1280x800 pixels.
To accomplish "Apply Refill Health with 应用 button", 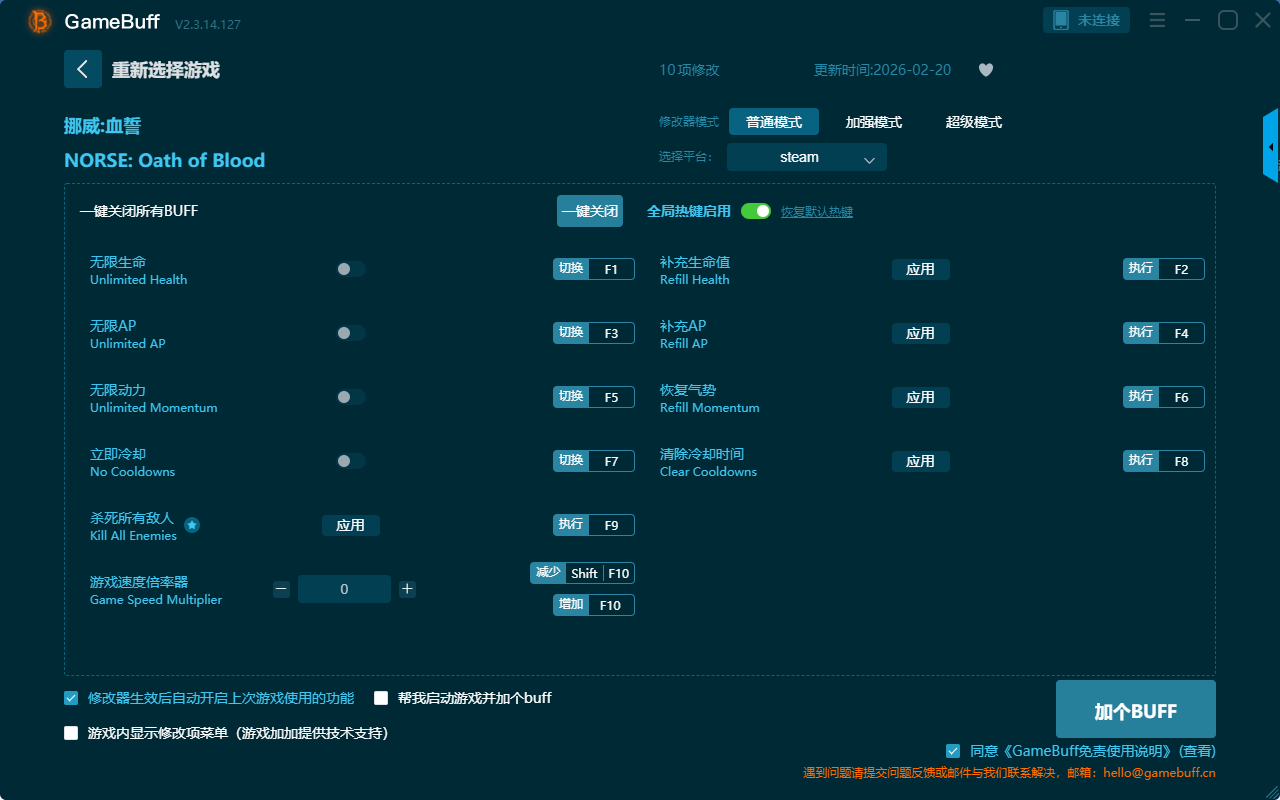I will click(x=920, y=269).
